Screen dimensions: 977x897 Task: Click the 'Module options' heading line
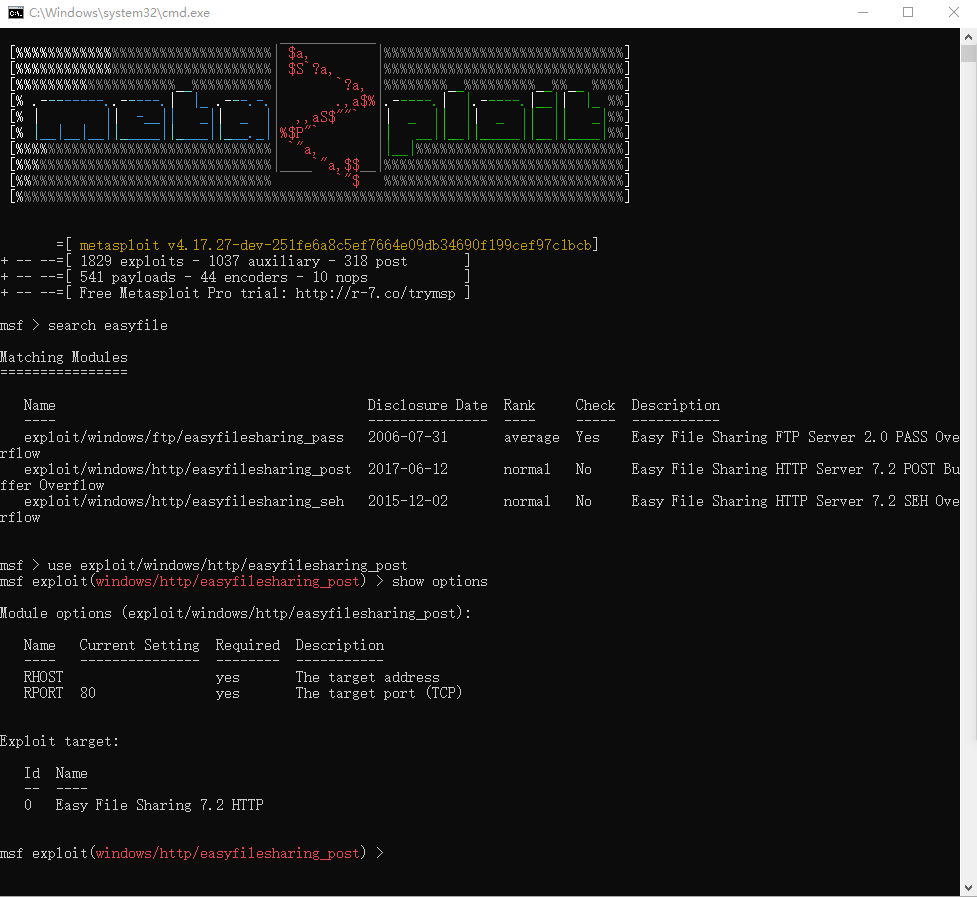[x=236, y=614]
